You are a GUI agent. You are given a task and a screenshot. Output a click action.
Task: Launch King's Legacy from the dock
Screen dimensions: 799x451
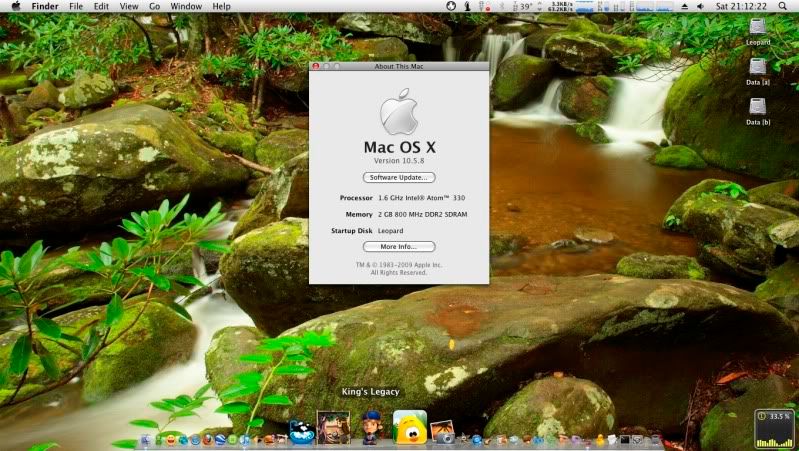coord(333,427)
